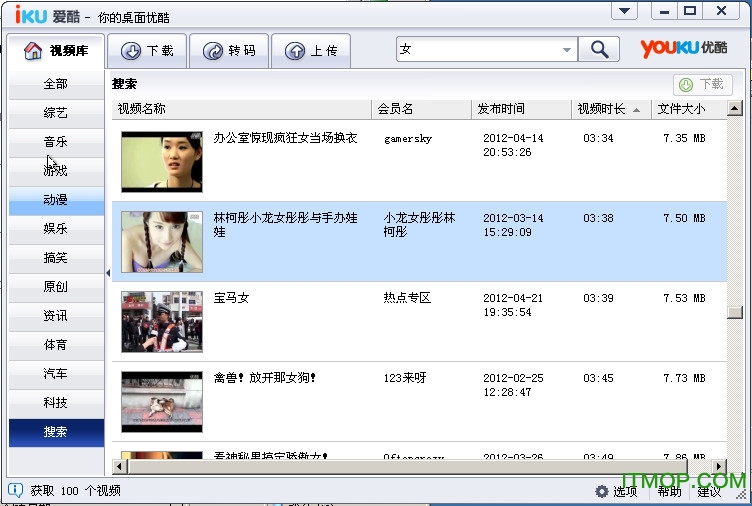This screenshot has width=752, height=506.
Task: Select the 音乐 category
Action: (56, 142)
